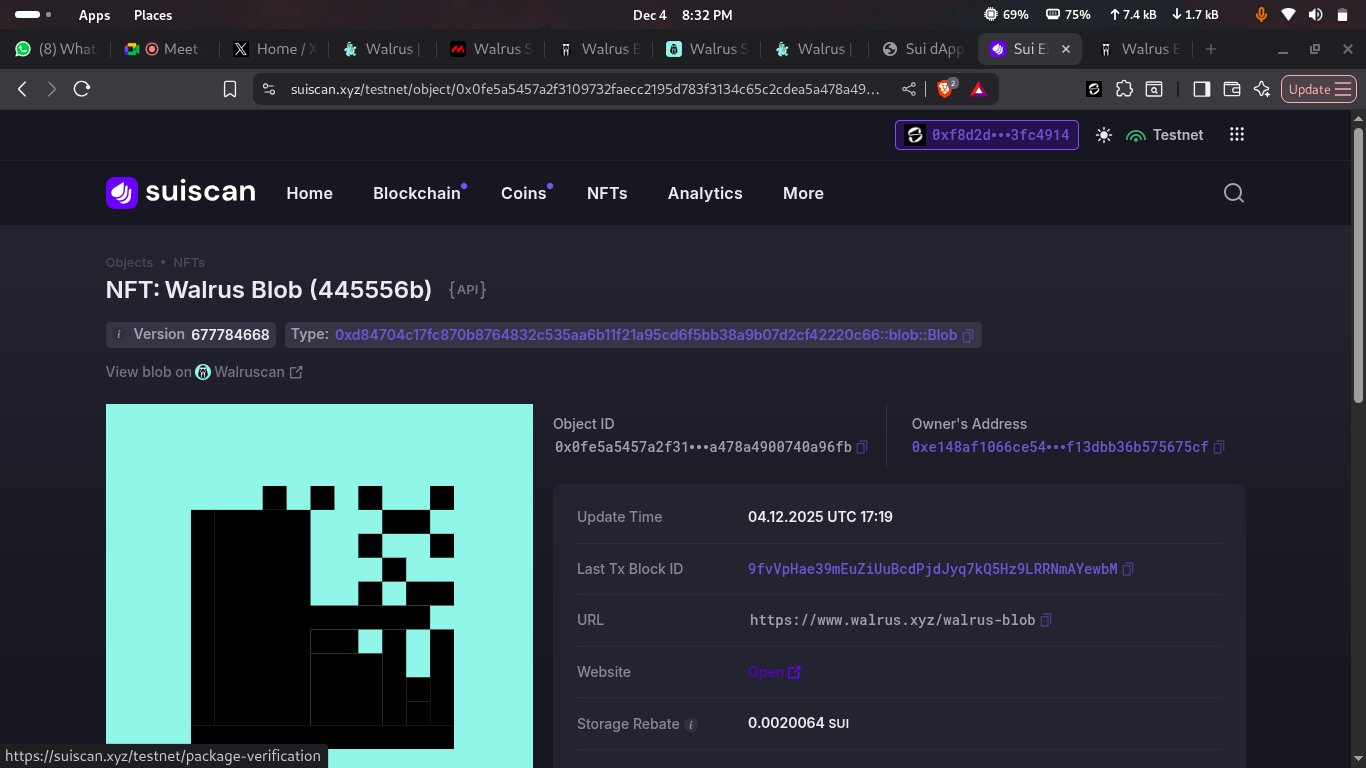Viewport: 1366px width, 768px height.
Task: Open the suiscan search icon
Action: pyautogui.click(x=1234, y=193)
